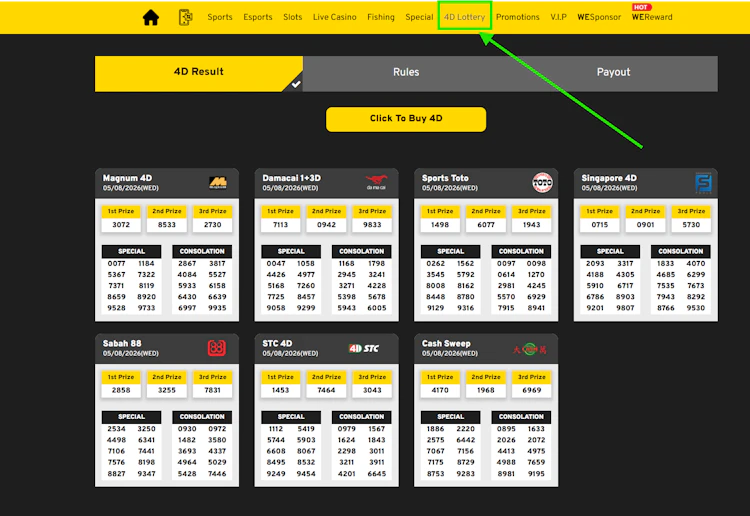The image size is (750, 516).
Task: Click Cash Sweep 1st Prize number 4170
Action: click(440, 390)
